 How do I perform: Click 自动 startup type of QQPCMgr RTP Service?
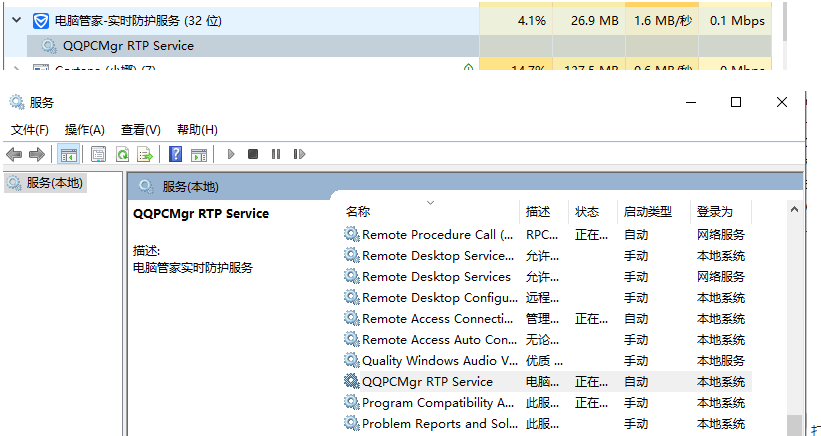636,382
